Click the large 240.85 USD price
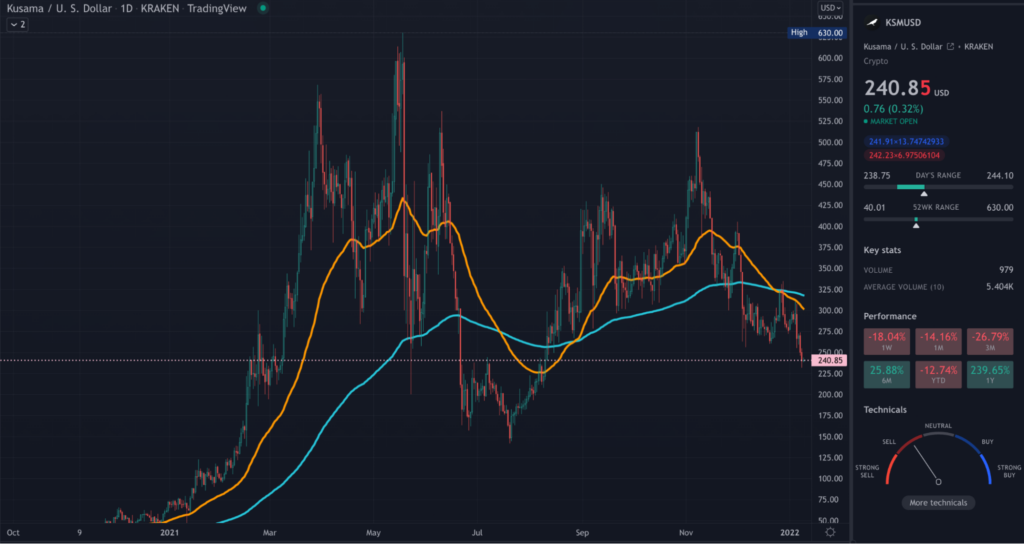Viewport: 1024px width, 544px height. click(x=906, y=88)
